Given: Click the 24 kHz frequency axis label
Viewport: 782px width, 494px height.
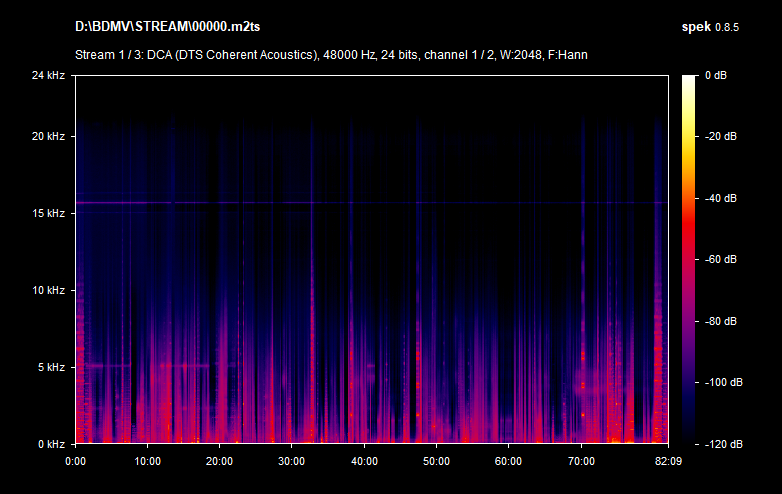Looking at the screenshot, I should (x=48, y=76).
